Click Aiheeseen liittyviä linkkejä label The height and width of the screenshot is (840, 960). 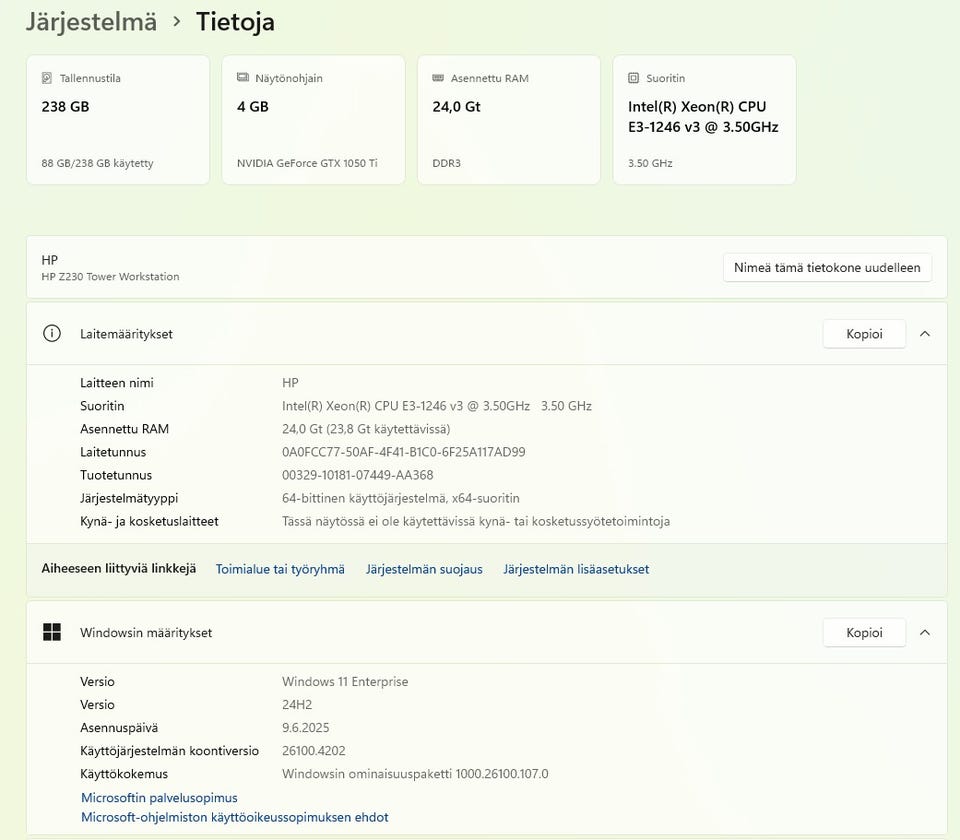[119, 569]
